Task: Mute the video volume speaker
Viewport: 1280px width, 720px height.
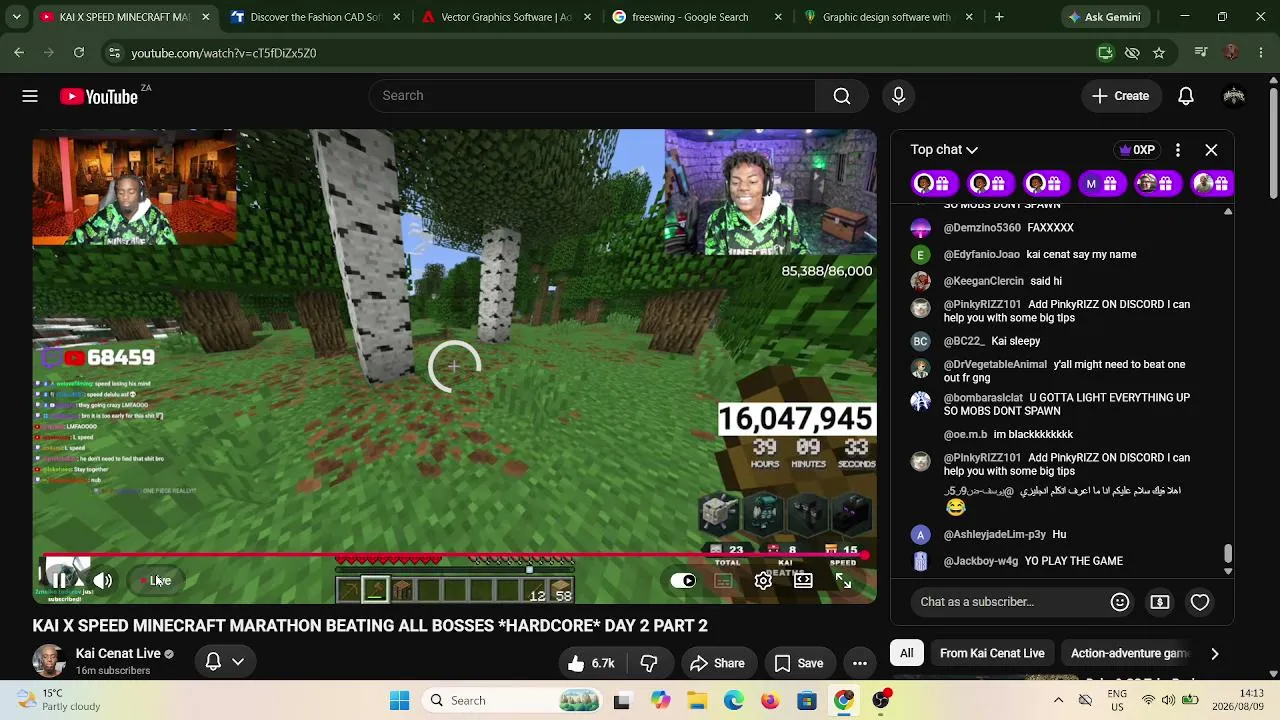Action: 103,580
